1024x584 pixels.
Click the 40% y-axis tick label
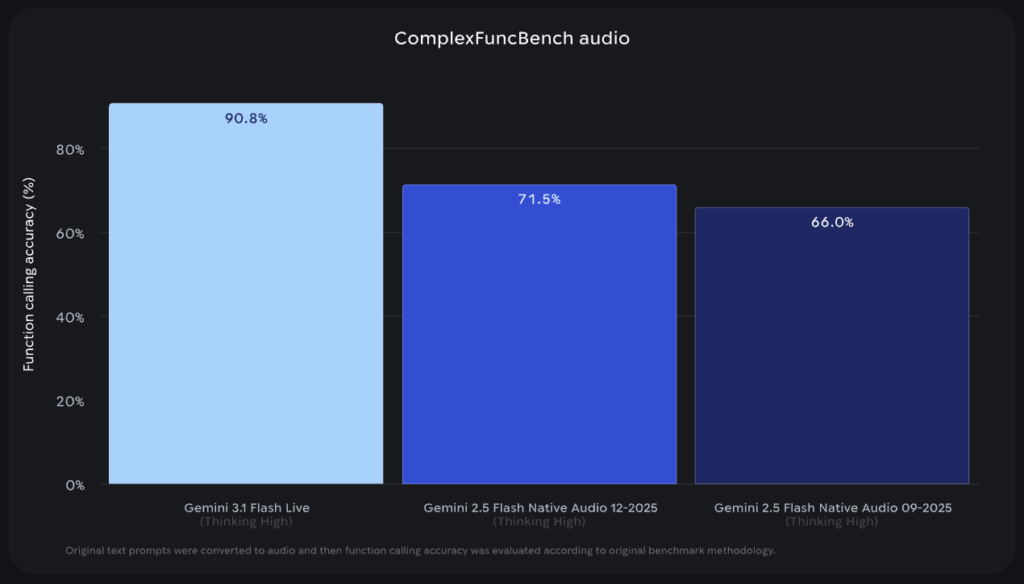(x=70, y=318)
